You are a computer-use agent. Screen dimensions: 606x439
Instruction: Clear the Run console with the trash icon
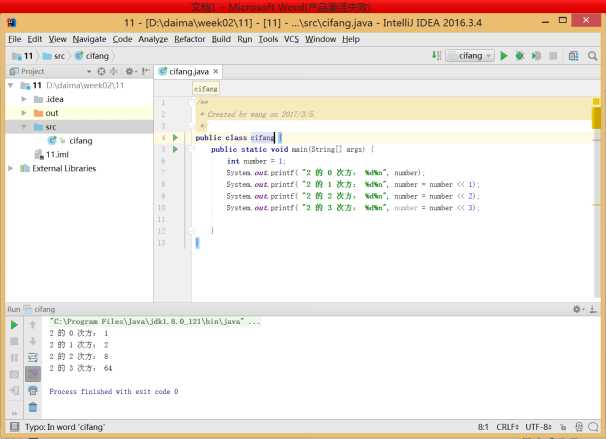33,407
